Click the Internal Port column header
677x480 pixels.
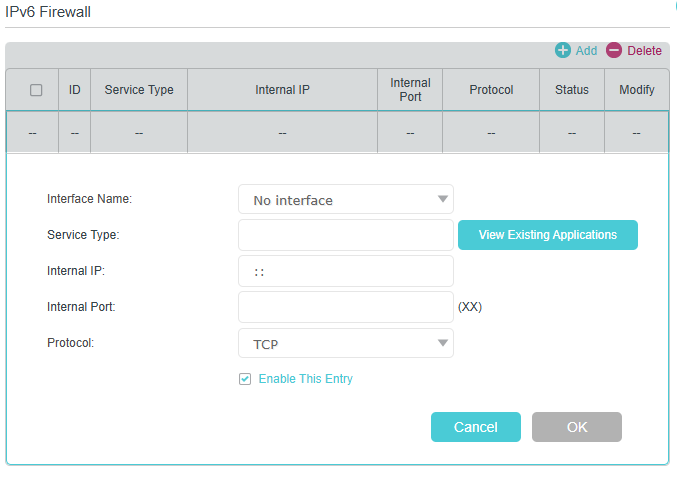click(x=410, y=90)
